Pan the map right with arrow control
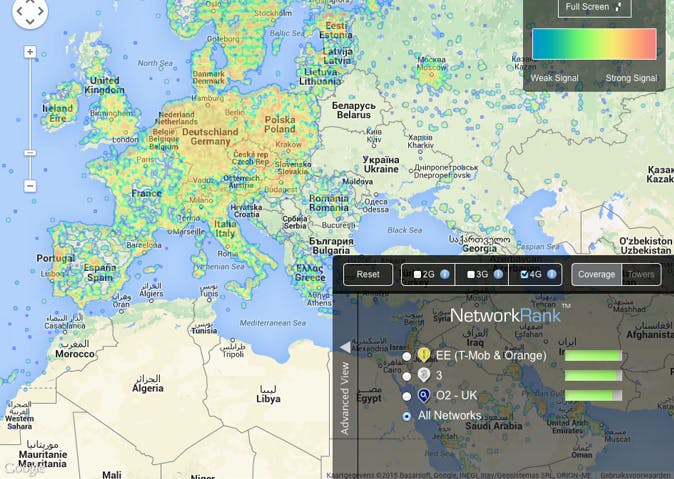Screen dimensions: 674x479 [42, 11]
